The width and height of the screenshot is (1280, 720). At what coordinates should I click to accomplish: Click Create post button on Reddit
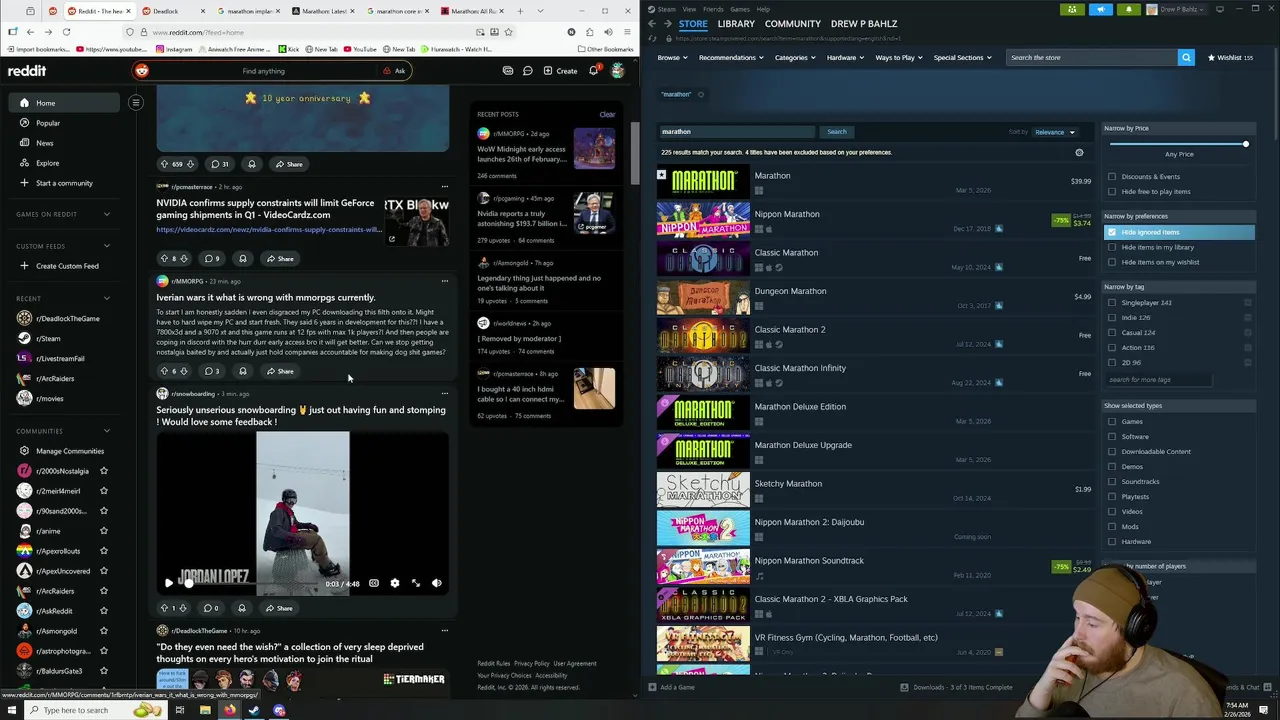click(x=560, y=71)
